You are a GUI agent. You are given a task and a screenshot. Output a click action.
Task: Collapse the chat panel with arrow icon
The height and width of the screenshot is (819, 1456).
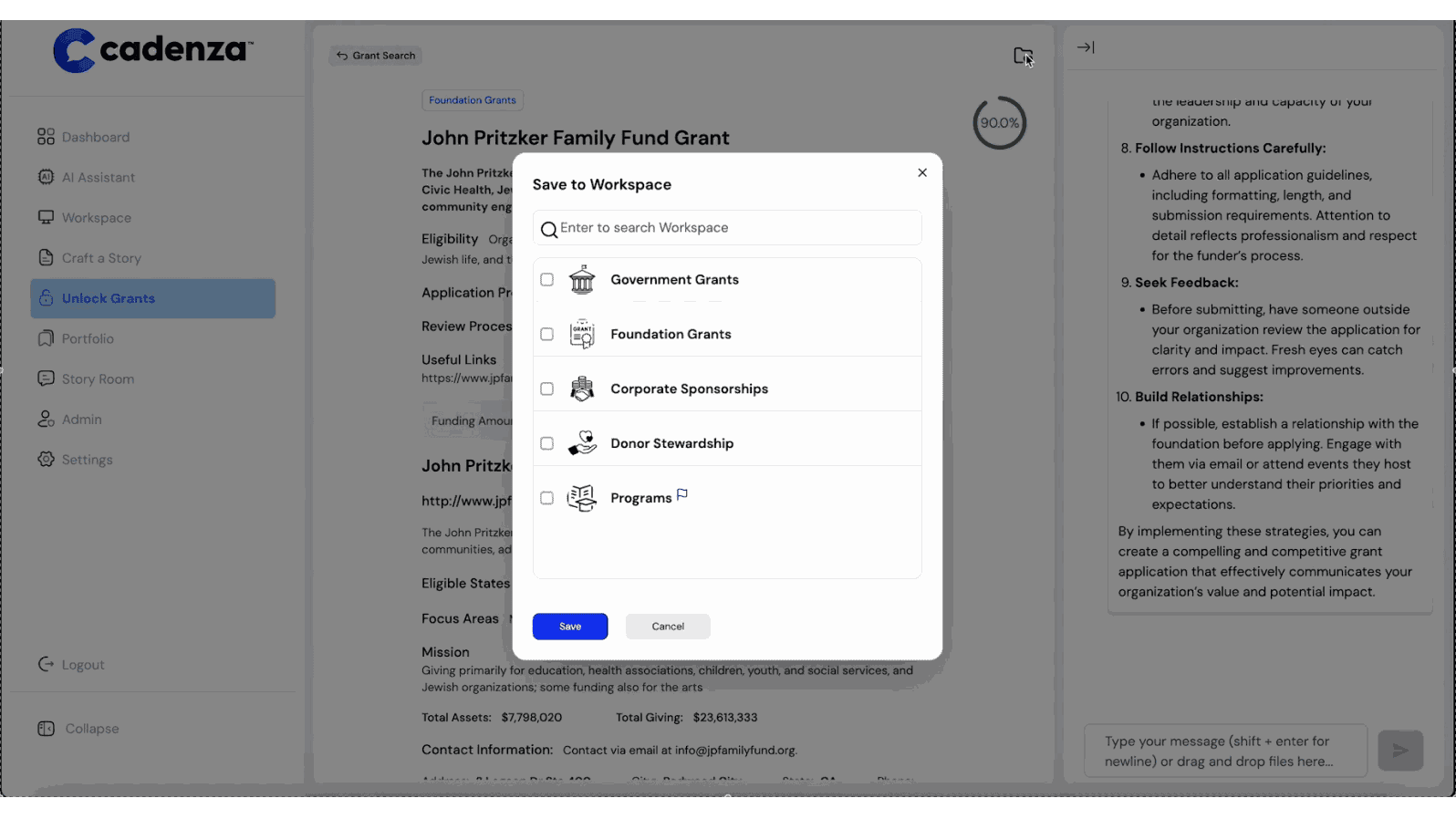(x=1086, y=47)
